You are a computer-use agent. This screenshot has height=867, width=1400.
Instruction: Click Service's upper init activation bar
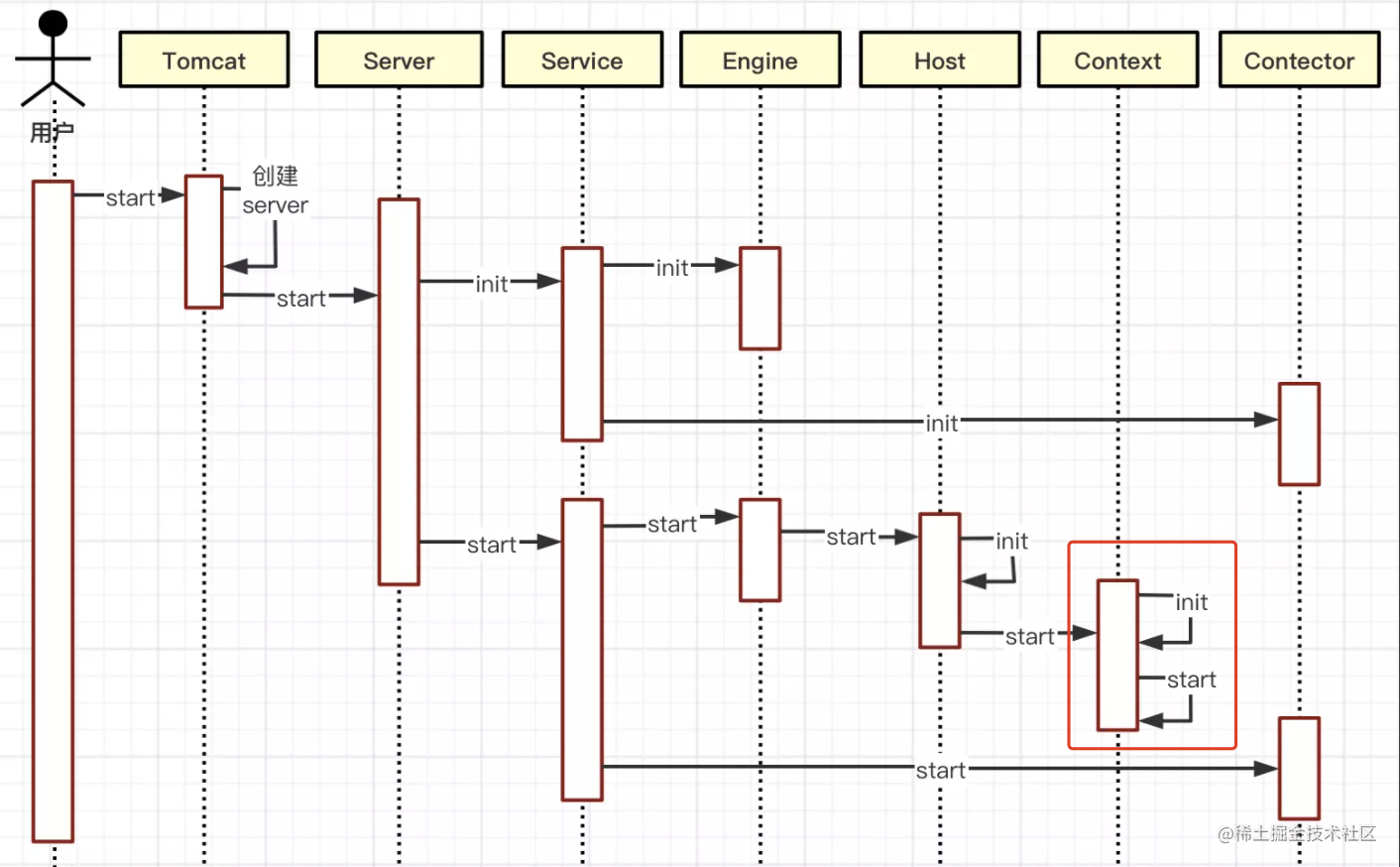coord(582,344)
